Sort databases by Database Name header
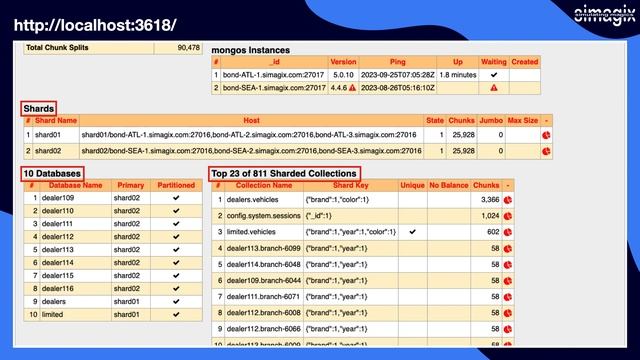Viewport: 640px width, 360px height. pos(76,185)
